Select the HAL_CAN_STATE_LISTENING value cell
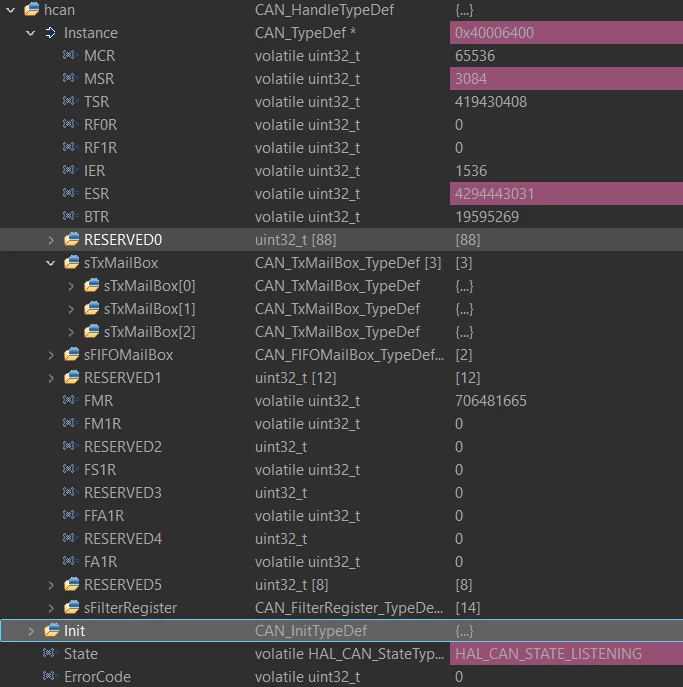This screenshot has height=687, width=683. click(x=566, y=654)
